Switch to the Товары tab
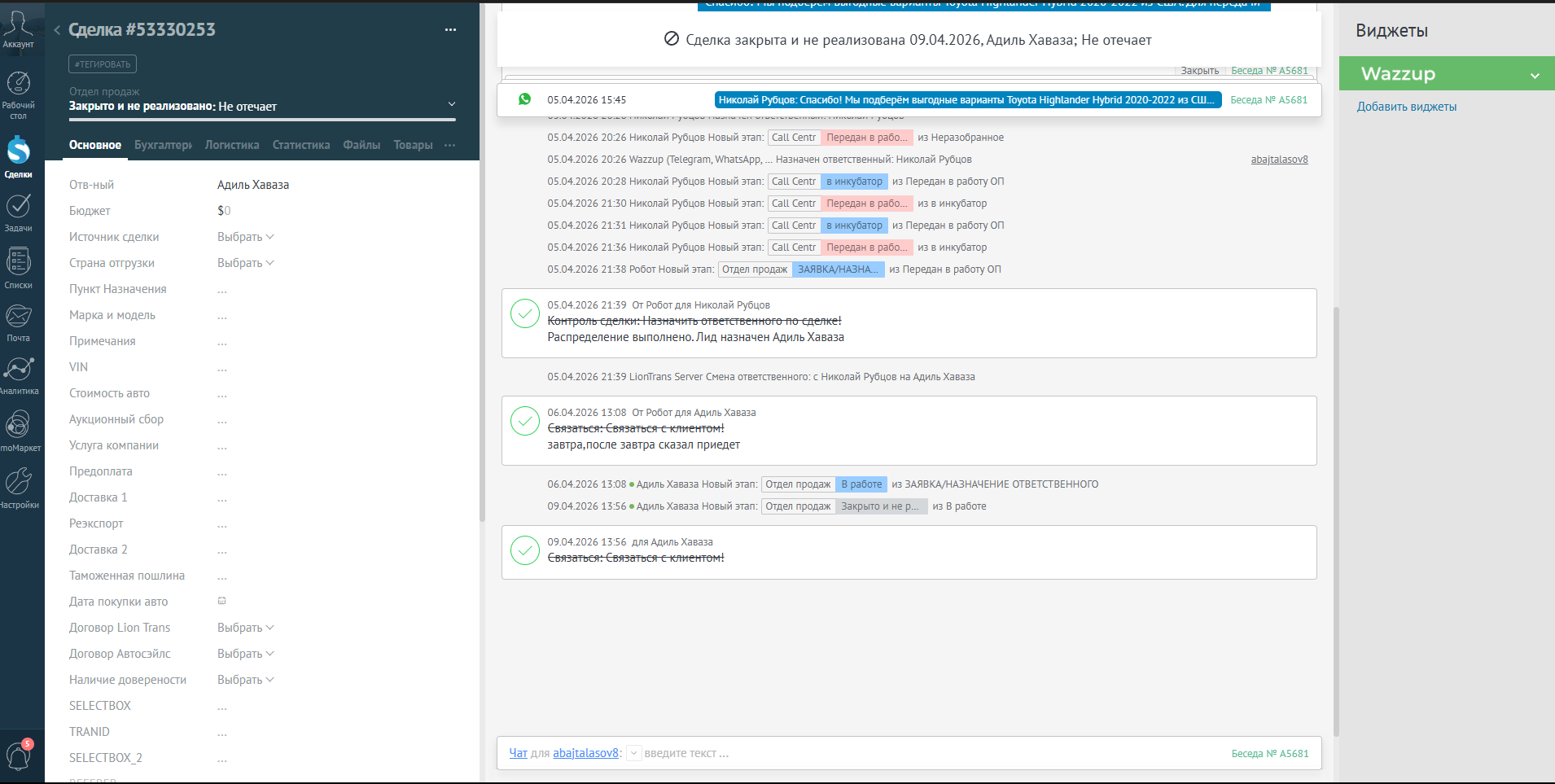Screen dimensions: 1555x784 [x=413, y=145]
